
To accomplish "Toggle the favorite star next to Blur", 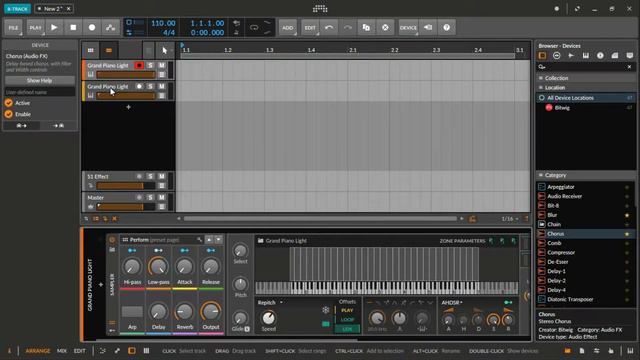I will click(627, 215).
